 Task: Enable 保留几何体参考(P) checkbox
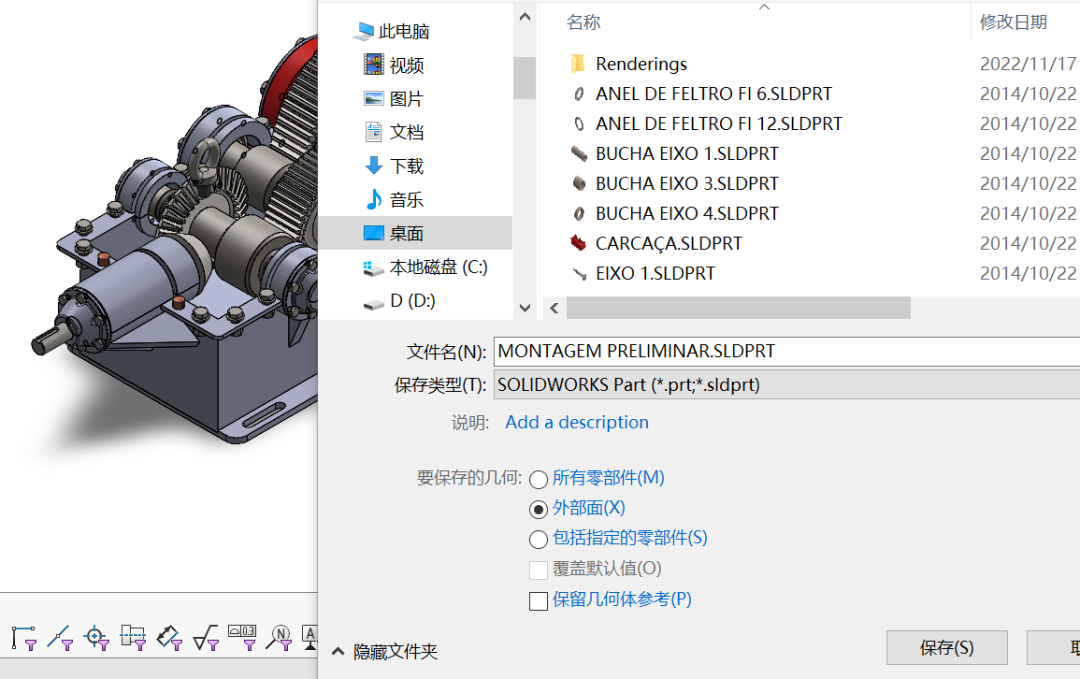(539, 601)
